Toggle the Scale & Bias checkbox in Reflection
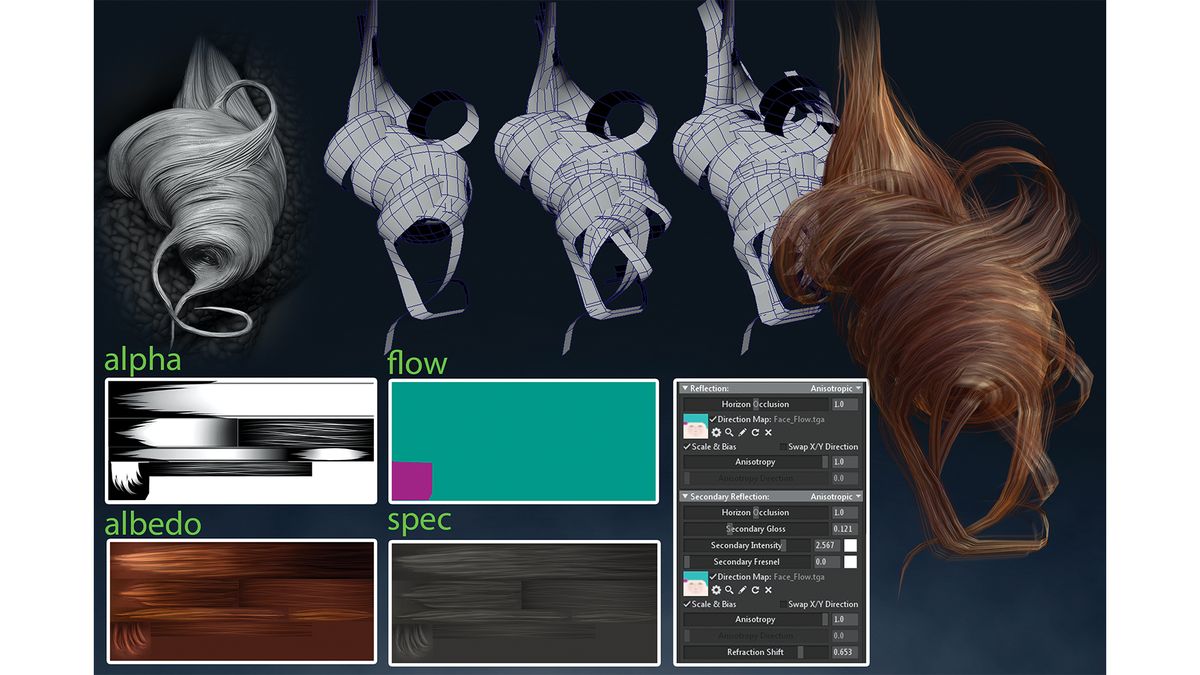1200x675 pixels. click(x=687, y=447)
